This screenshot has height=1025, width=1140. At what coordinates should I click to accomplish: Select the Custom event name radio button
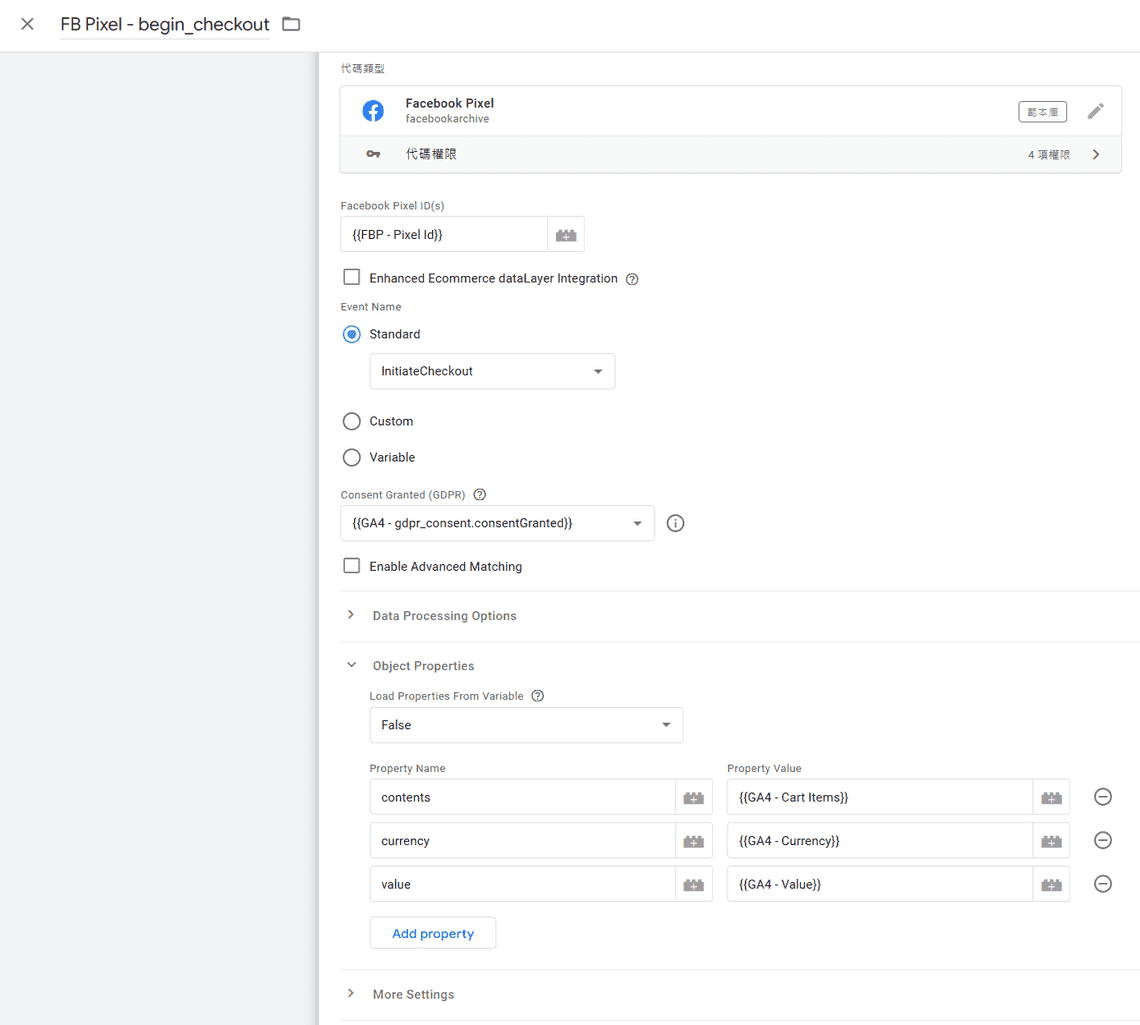pos(352,422)
